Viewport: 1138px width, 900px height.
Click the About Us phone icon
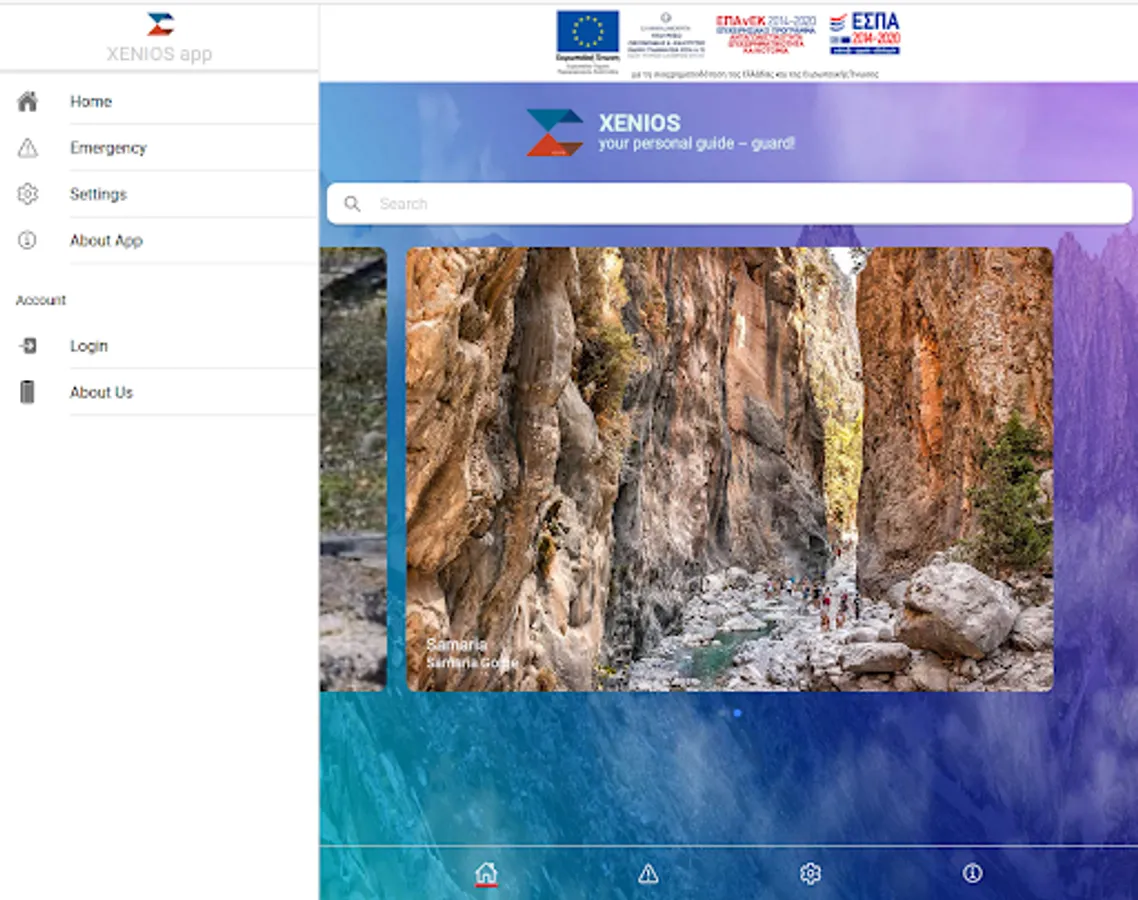tap(28, 392)
